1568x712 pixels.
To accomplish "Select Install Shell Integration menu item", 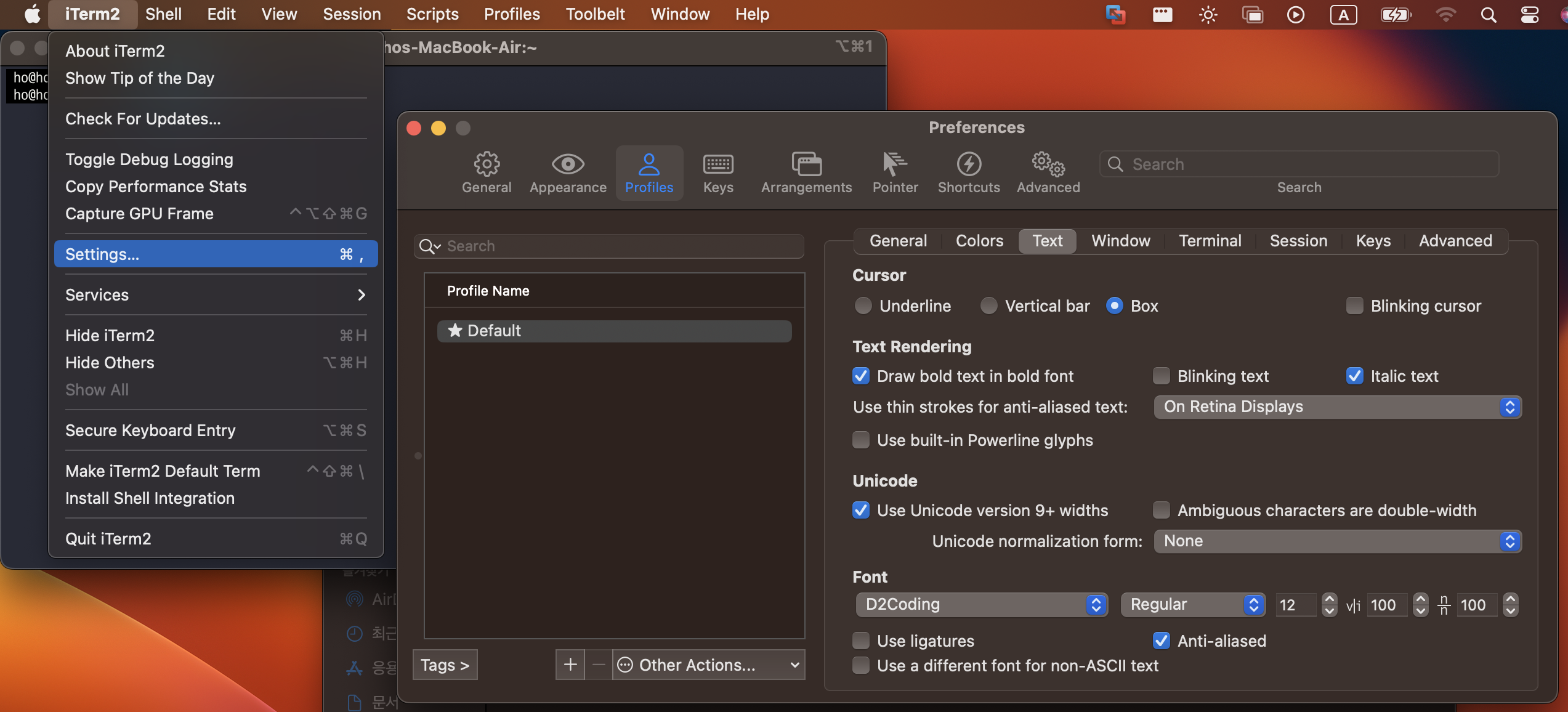I will point(216,498).
